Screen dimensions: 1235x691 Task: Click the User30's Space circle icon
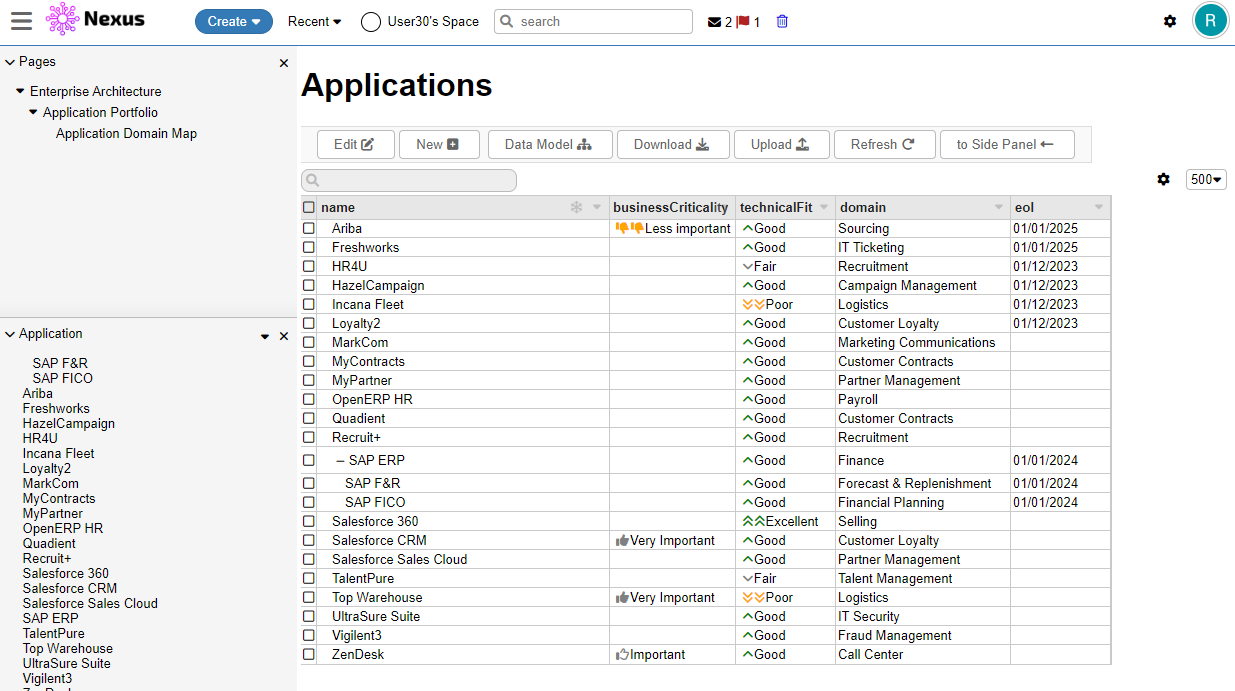371,22
